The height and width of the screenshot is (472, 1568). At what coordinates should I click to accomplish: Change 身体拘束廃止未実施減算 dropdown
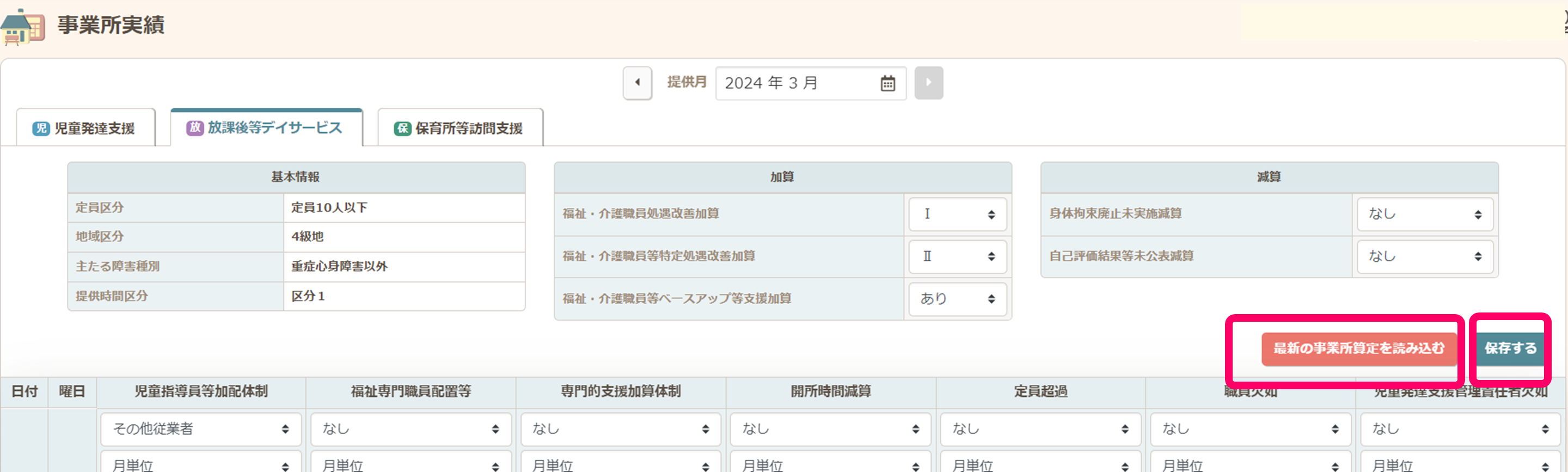click(1424, 214)
